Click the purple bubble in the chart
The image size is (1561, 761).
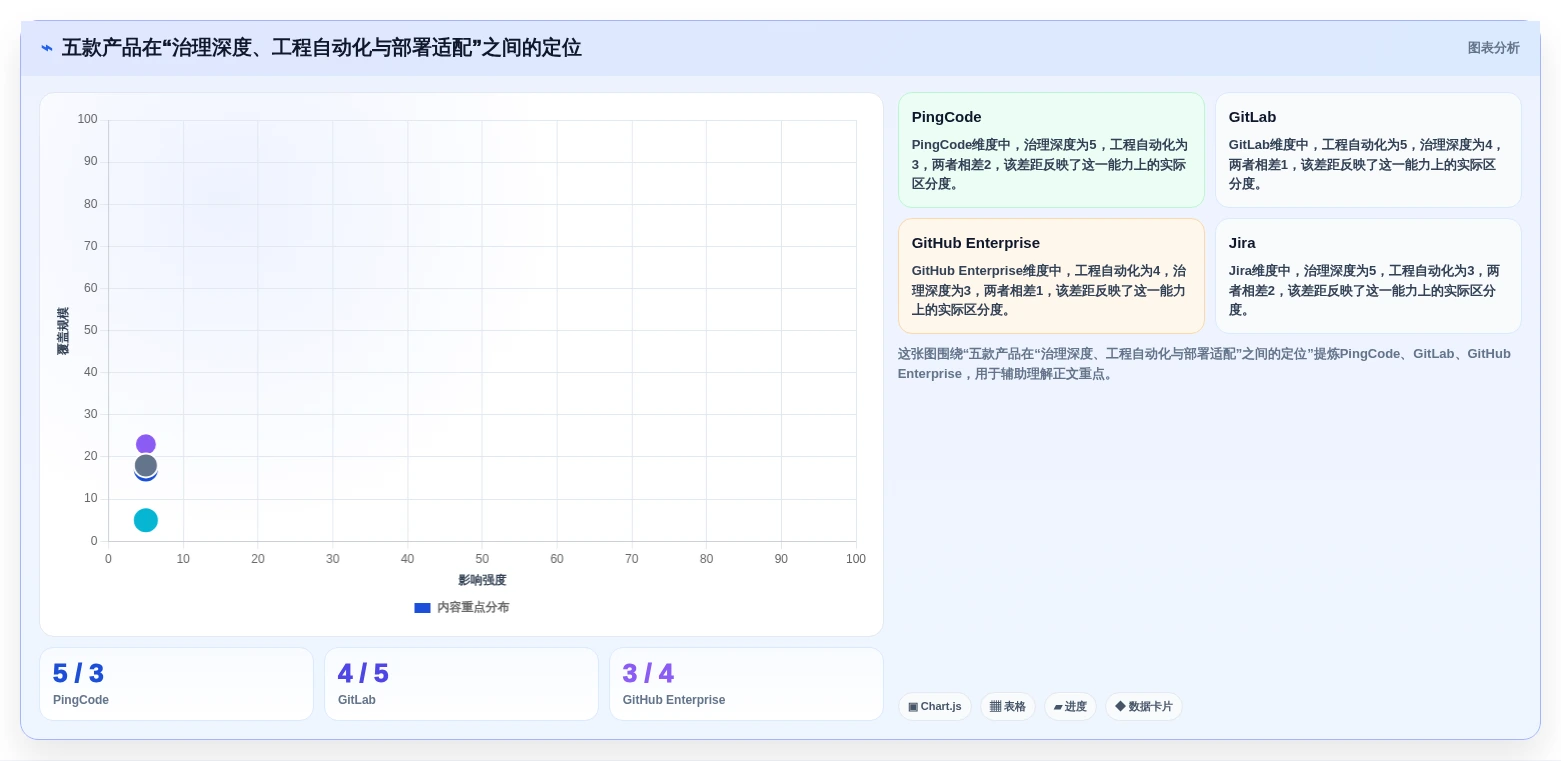[x=146, y=444]
